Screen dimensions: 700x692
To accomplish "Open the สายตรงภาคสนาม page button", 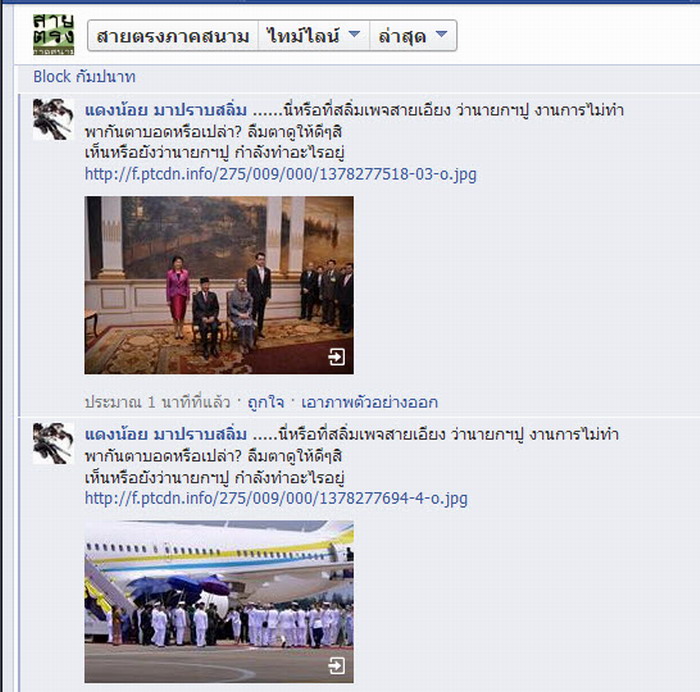I will tap(173, 36).
